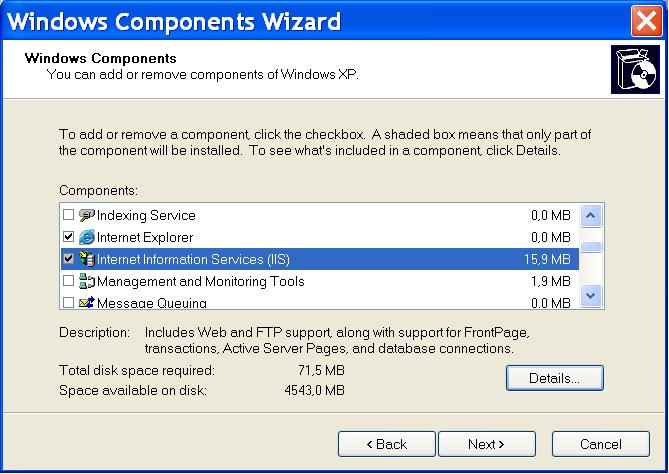Enable the Indexing Service checkbox
Image resolution: width=669 pixels, height=474 pixels.
pos(68,215)
